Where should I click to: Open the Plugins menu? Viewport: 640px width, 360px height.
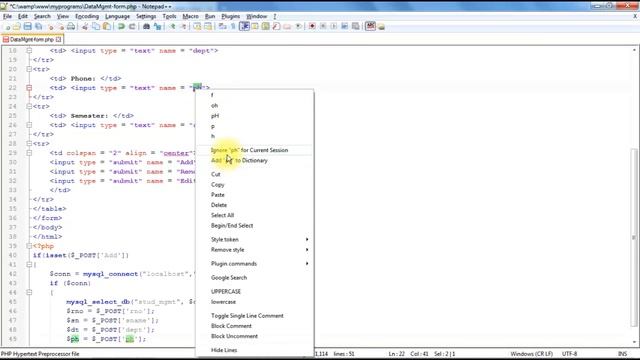(231, 16)
